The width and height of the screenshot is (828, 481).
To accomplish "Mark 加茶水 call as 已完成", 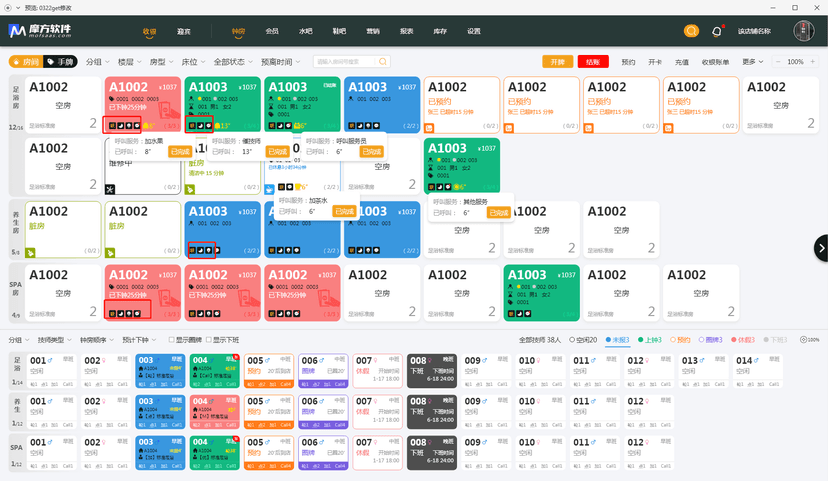I will (344, 211).
